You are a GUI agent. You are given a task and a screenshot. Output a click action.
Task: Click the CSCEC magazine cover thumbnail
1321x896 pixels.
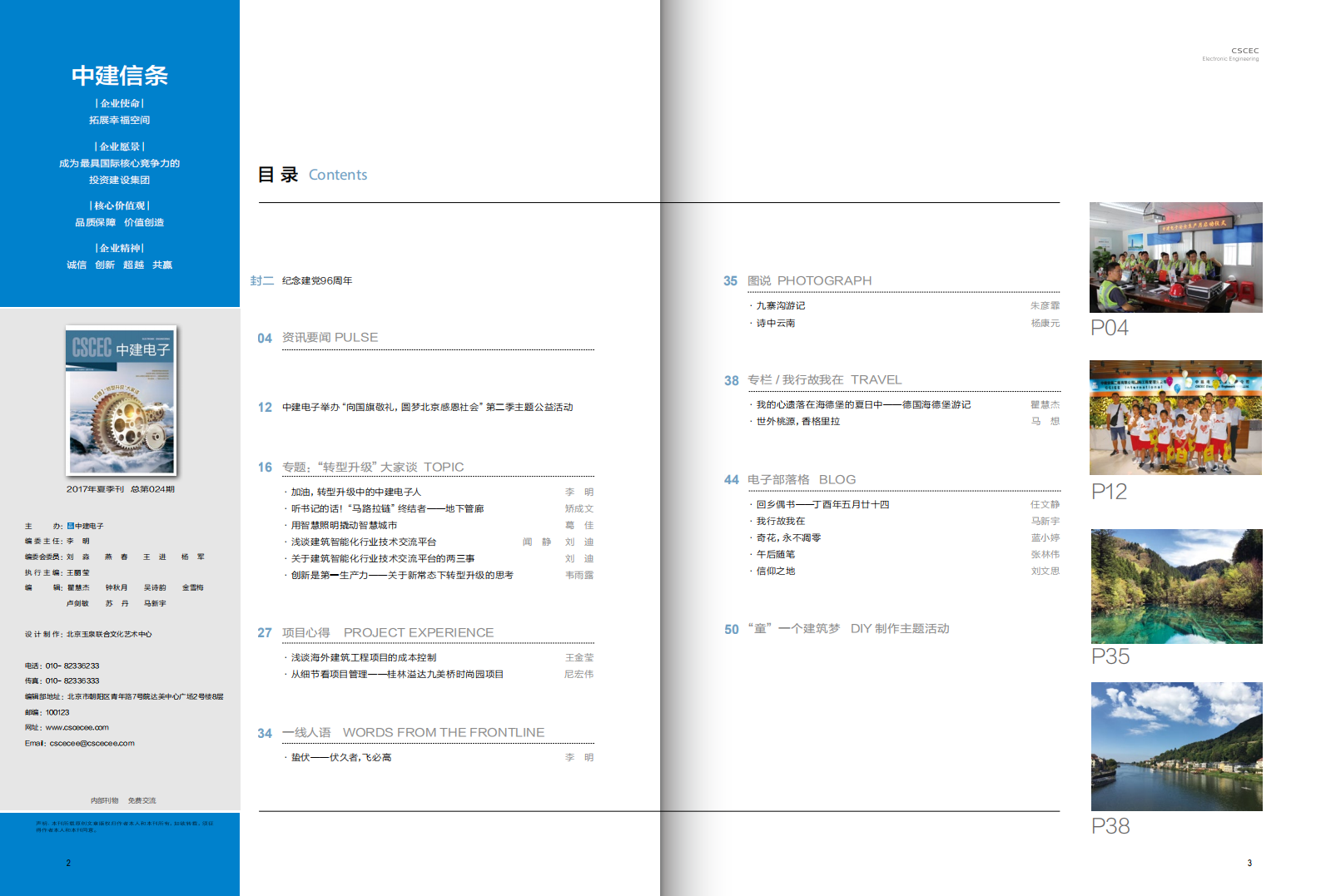point(121,400)
